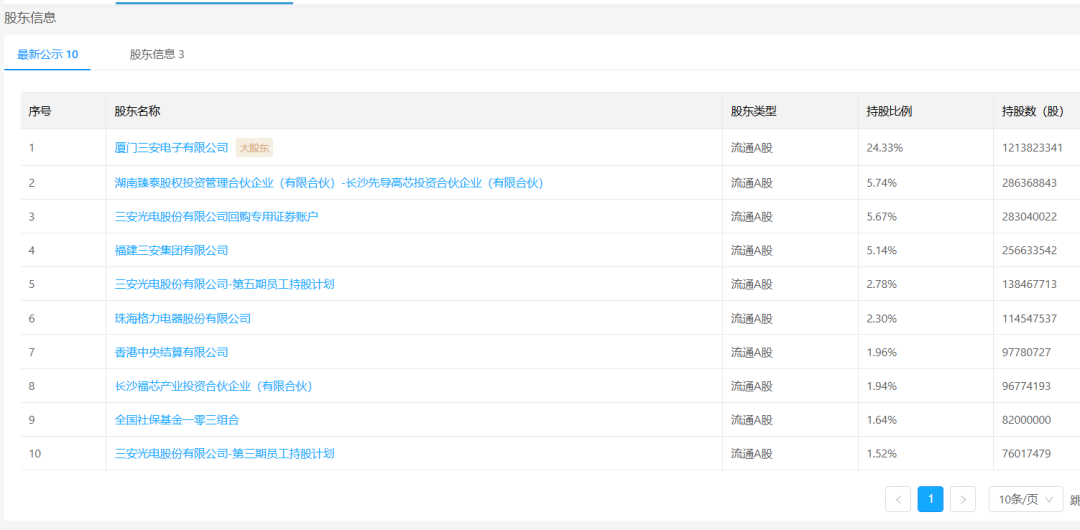Viewport: 1080px width, 530px height.
Task: Open the 福建三安集团有限公司 link
Action: point(171,250)
